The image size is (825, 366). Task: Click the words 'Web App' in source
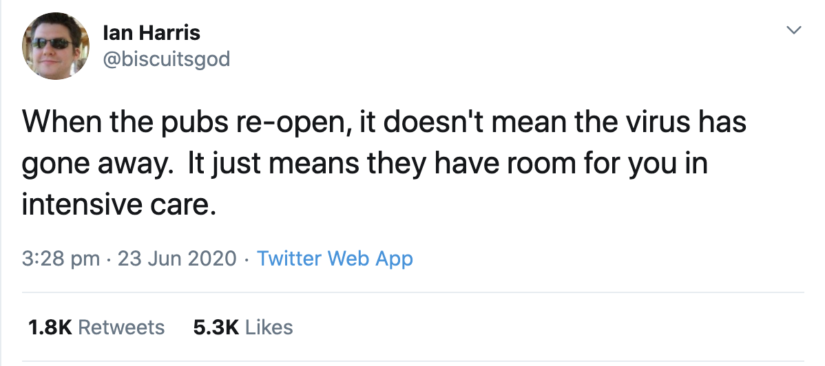click(369, 259)
